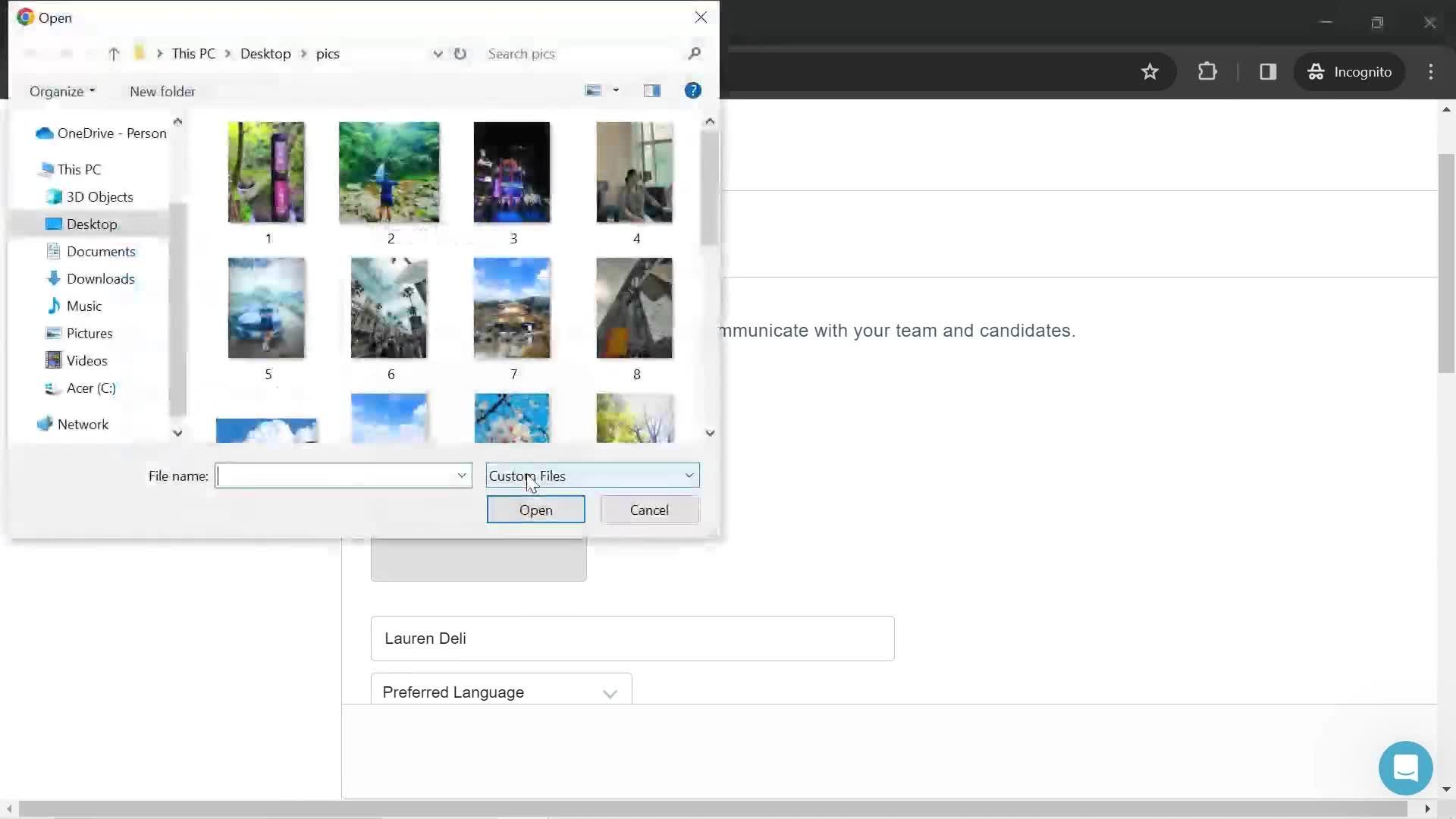Viewport: 1456px width, 819px height.
Task: Select the Desktop folder in sidebar
Action: coord(91,223)
